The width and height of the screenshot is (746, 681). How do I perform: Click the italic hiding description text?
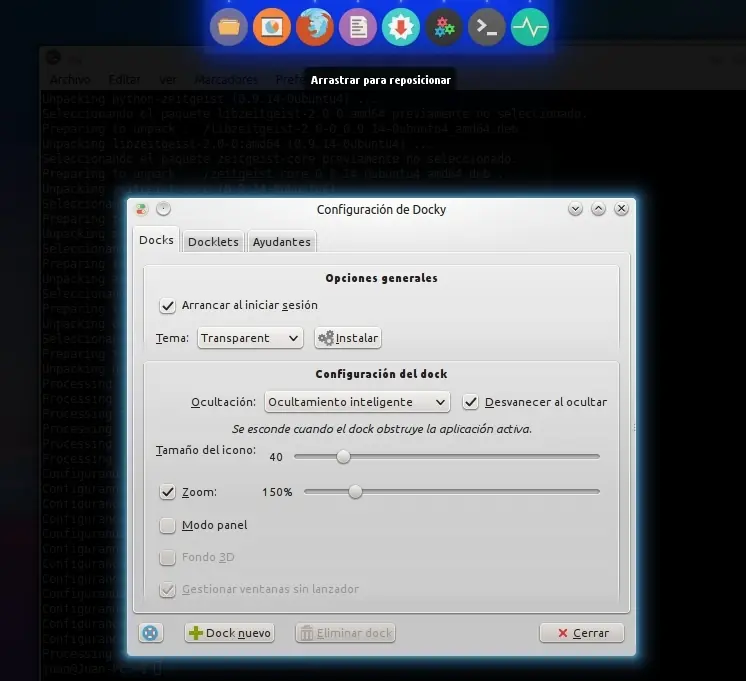382,429
